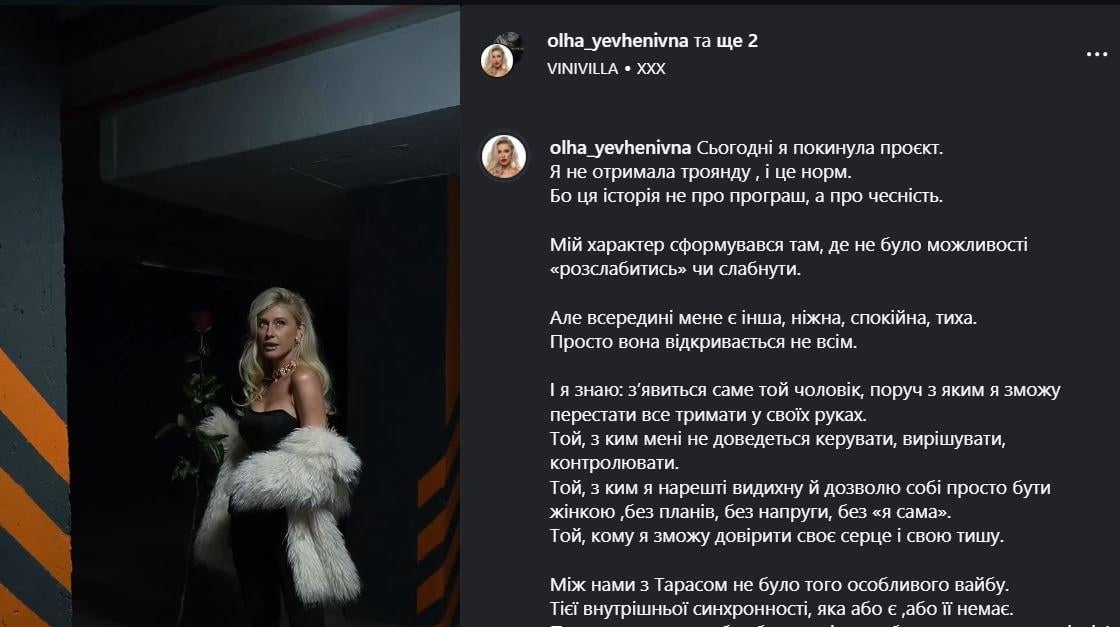This screenshot has width=1120, height=627.
Task: Click the caption line starting "Мій характер сформувався"
Action: 789,245
